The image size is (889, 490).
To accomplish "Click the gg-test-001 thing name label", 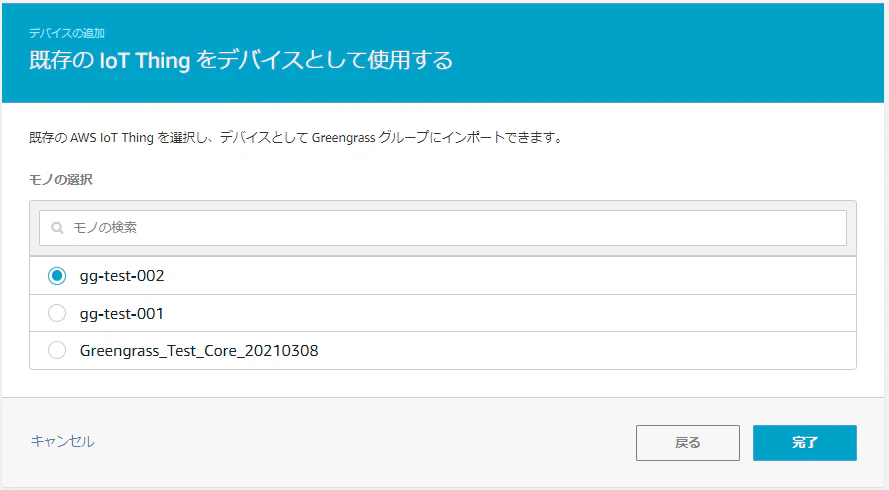I will pos(121,314).
